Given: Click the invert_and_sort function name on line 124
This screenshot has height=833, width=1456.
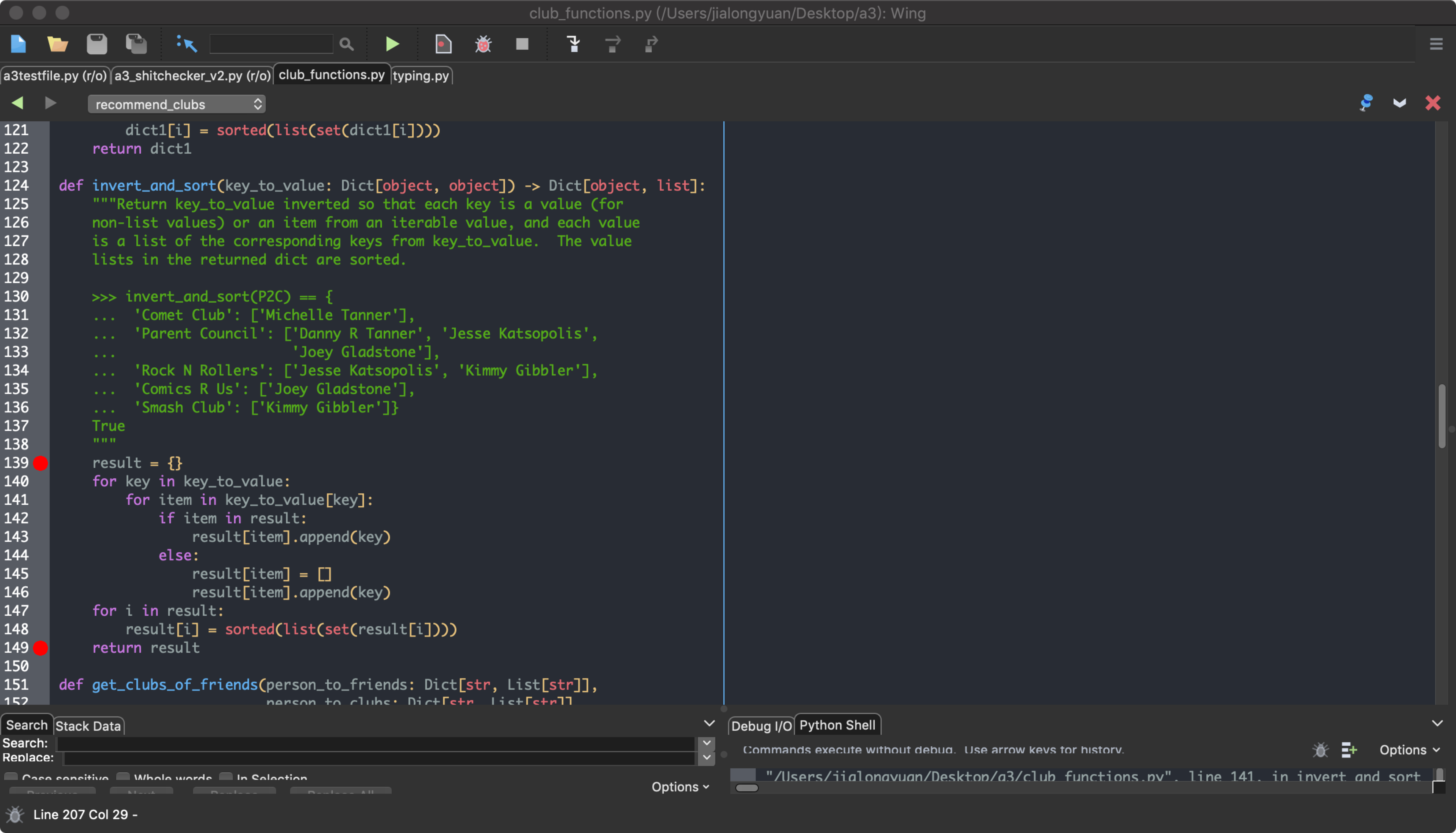Looking at the screenshot, I should pyautogui.click(x=154, y=185).
